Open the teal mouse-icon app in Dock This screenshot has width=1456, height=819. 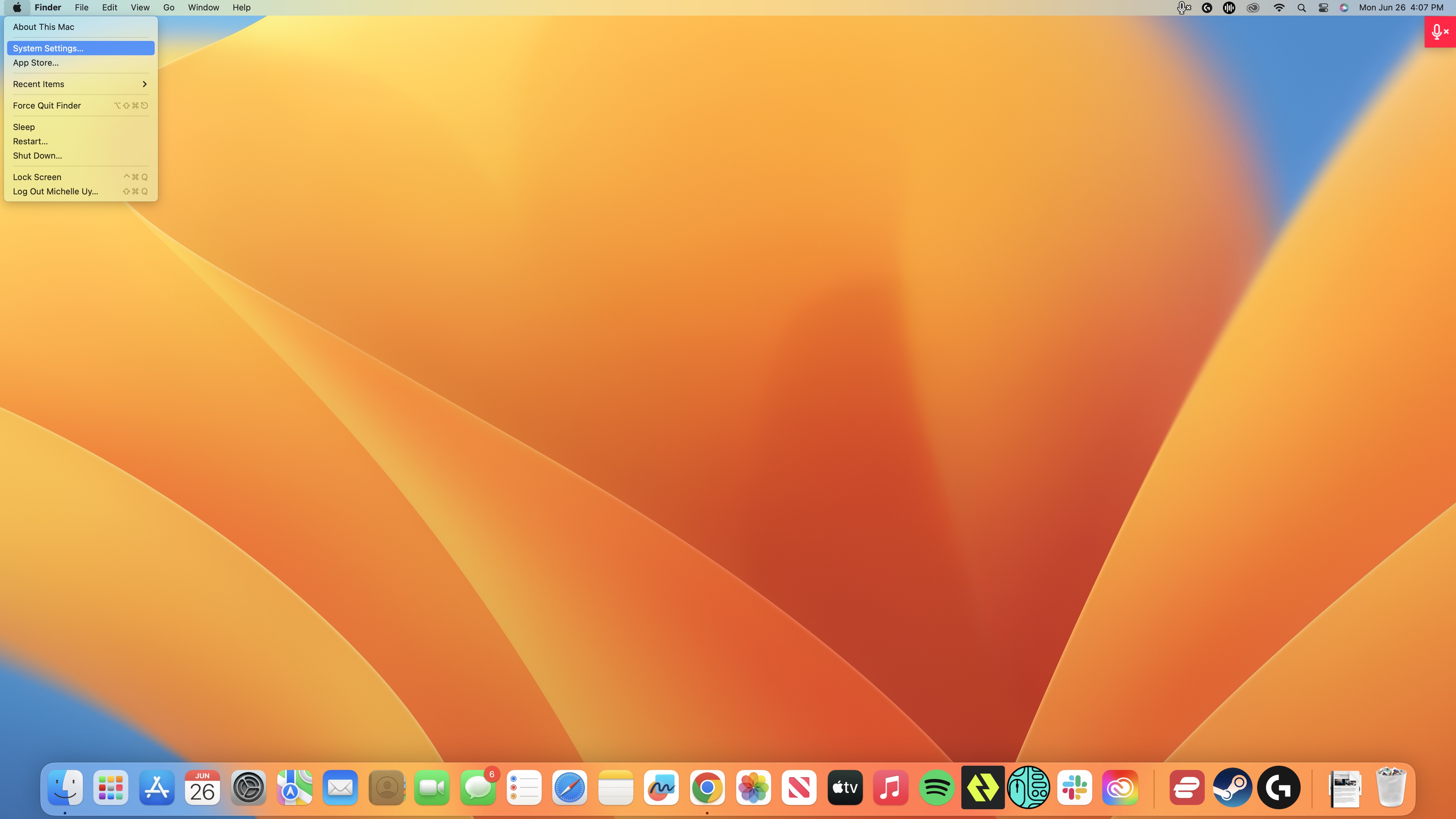1029,787
